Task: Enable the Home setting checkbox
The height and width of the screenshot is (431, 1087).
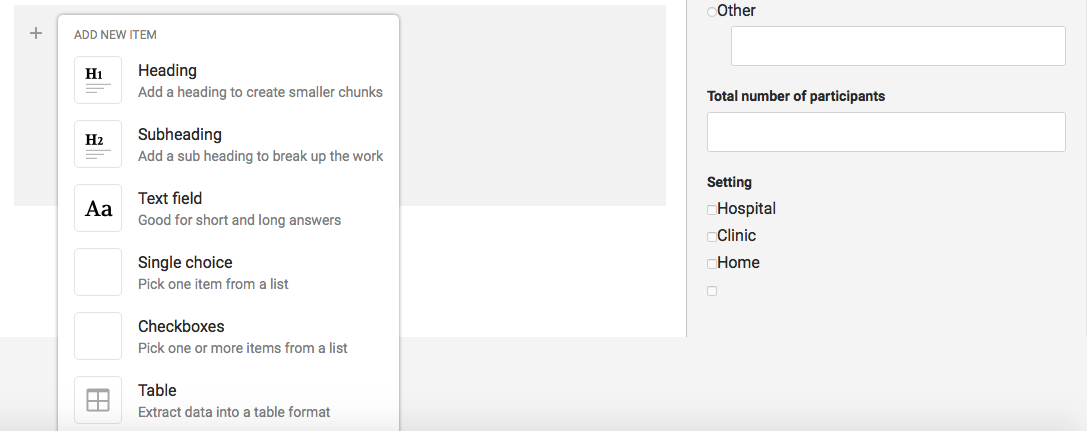Action: [712, 264]
